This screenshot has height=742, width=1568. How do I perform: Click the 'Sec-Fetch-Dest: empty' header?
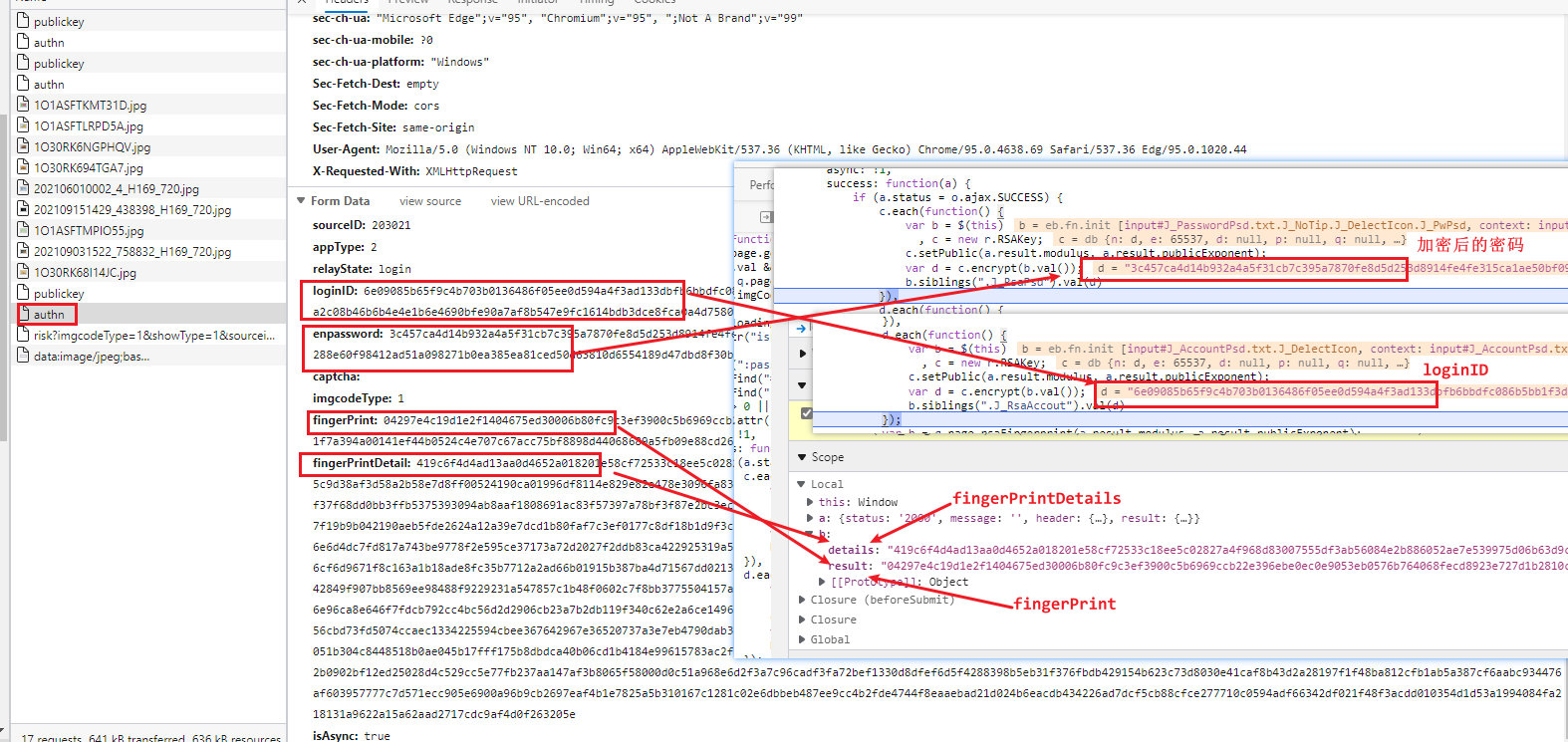tap(376, 84)
